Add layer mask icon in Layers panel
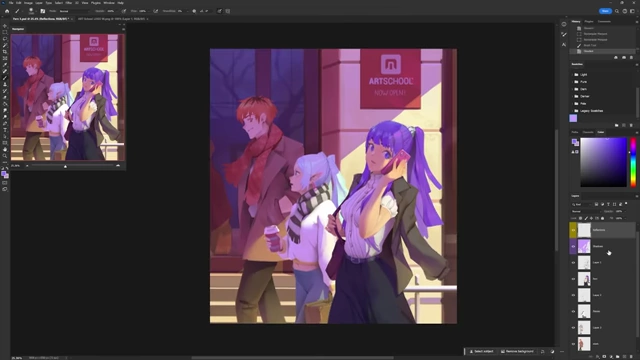Screen dimensions: 640x360 coord(604,356)
